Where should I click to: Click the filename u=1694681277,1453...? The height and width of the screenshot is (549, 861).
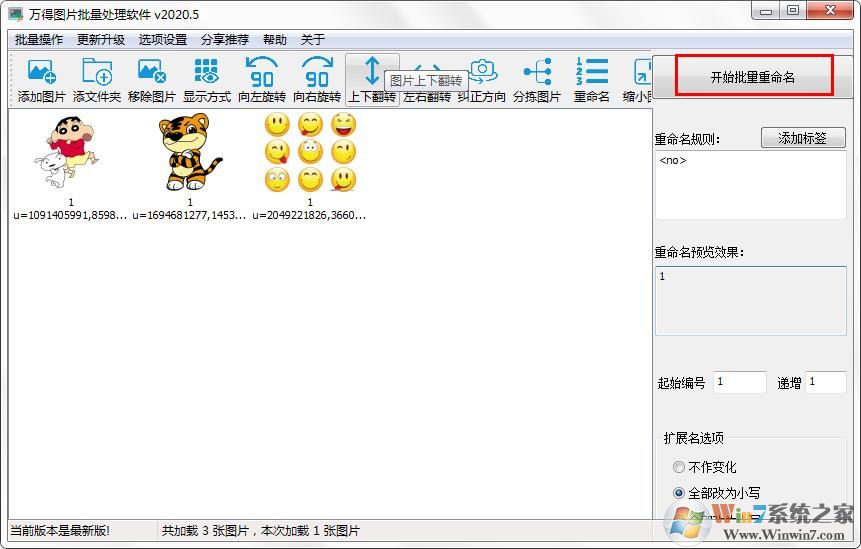pos(189,215)
